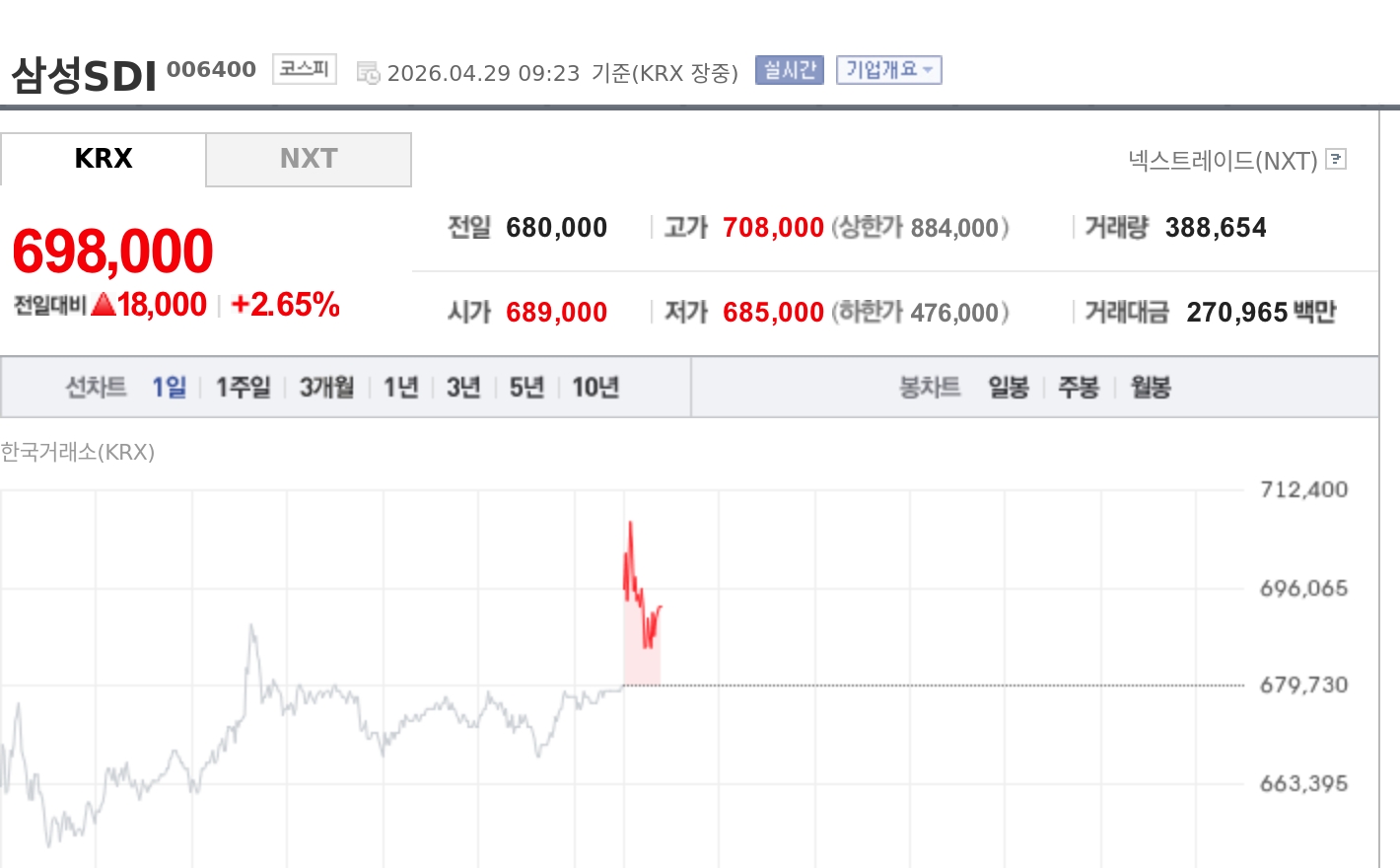Switch to the NXT tab
The height and width of the screenshot is (868, 1400).
[x=309, y=159]
